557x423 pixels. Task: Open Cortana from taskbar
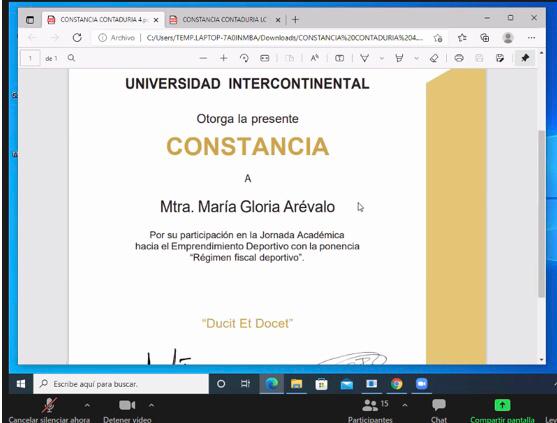(x=221, y=384)
